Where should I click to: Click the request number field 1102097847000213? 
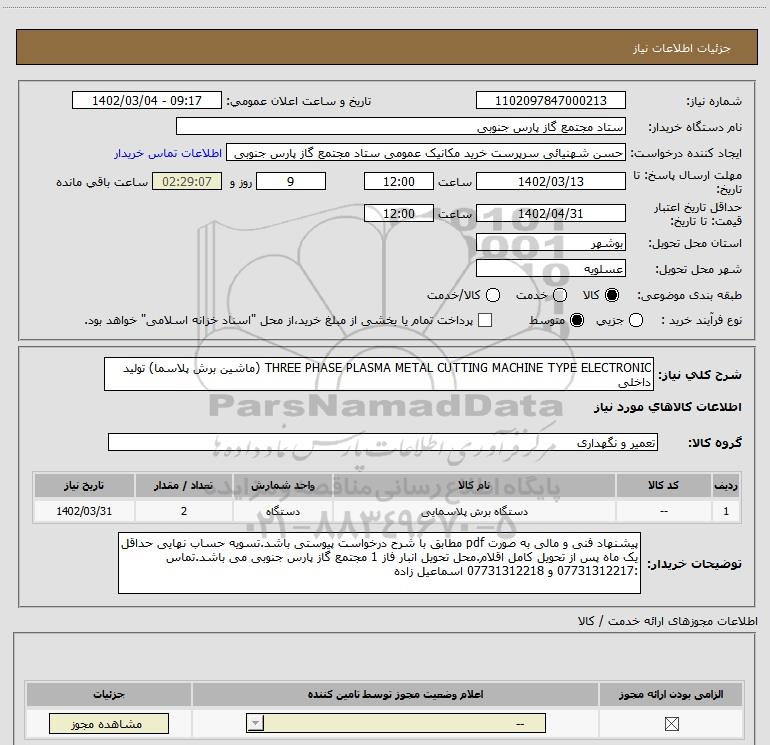coord(550,100)
